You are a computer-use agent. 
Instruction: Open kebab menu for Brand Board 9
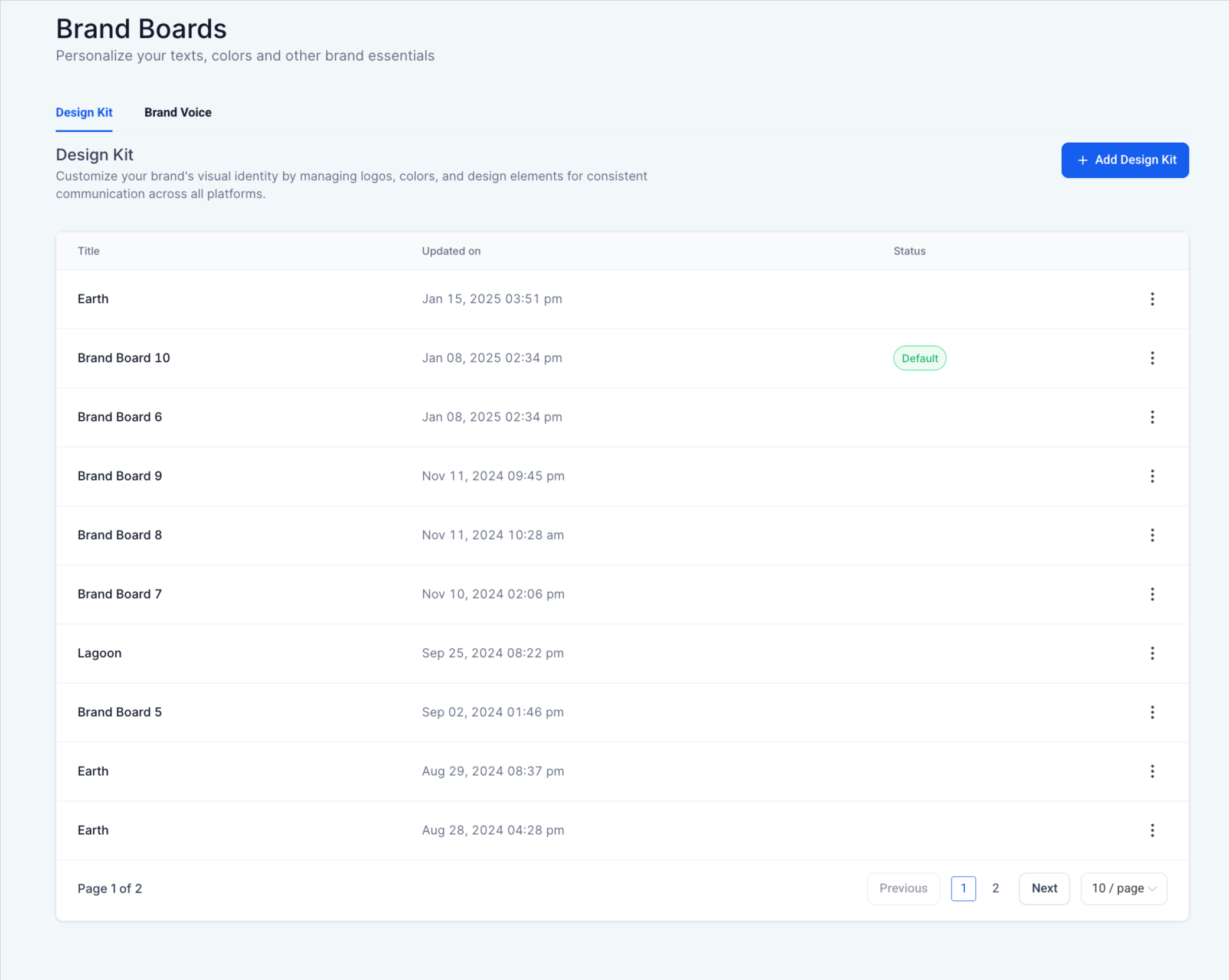[x=1152, y=476]
